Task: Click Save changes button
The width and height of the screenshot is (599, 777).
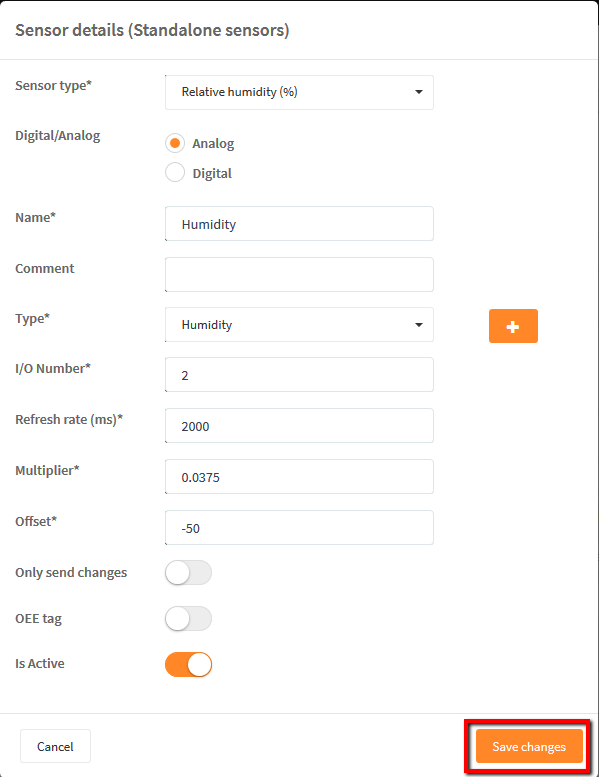Action: tap(529, 746)
